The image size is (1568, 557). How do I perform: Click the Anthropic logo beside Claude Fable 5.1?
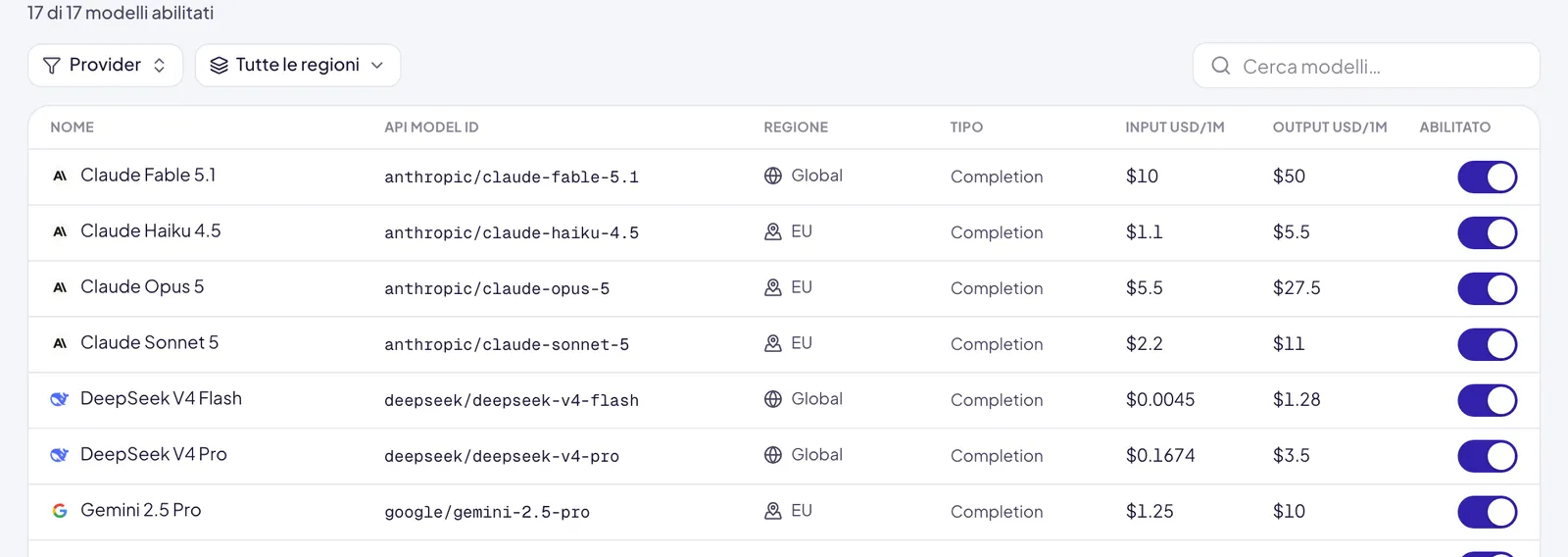click(x=60, y=176)
